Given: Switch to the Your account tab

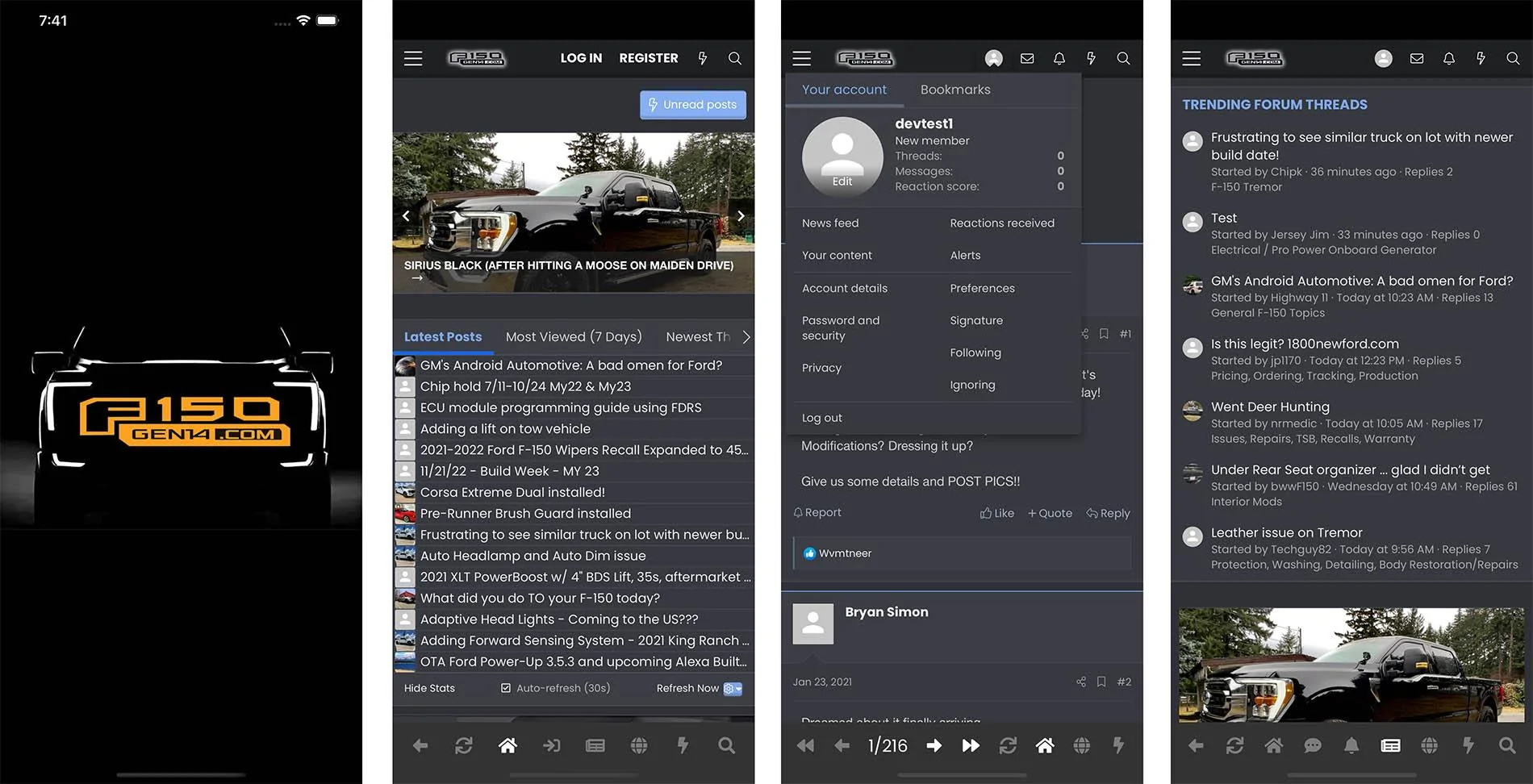Looking at the screenshot, I should [x=844, y=90].
